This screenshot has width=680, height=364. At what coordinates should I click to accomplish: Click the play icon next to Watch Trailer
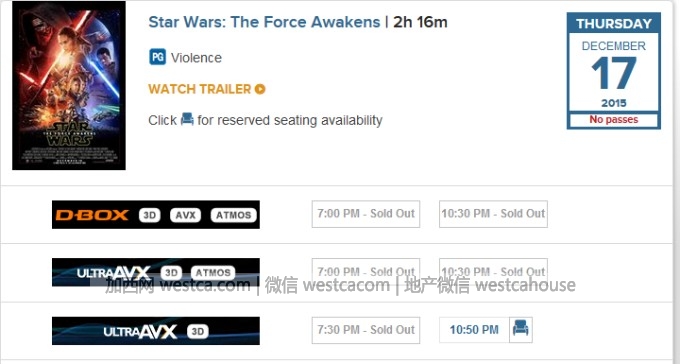tap(260, 89)
